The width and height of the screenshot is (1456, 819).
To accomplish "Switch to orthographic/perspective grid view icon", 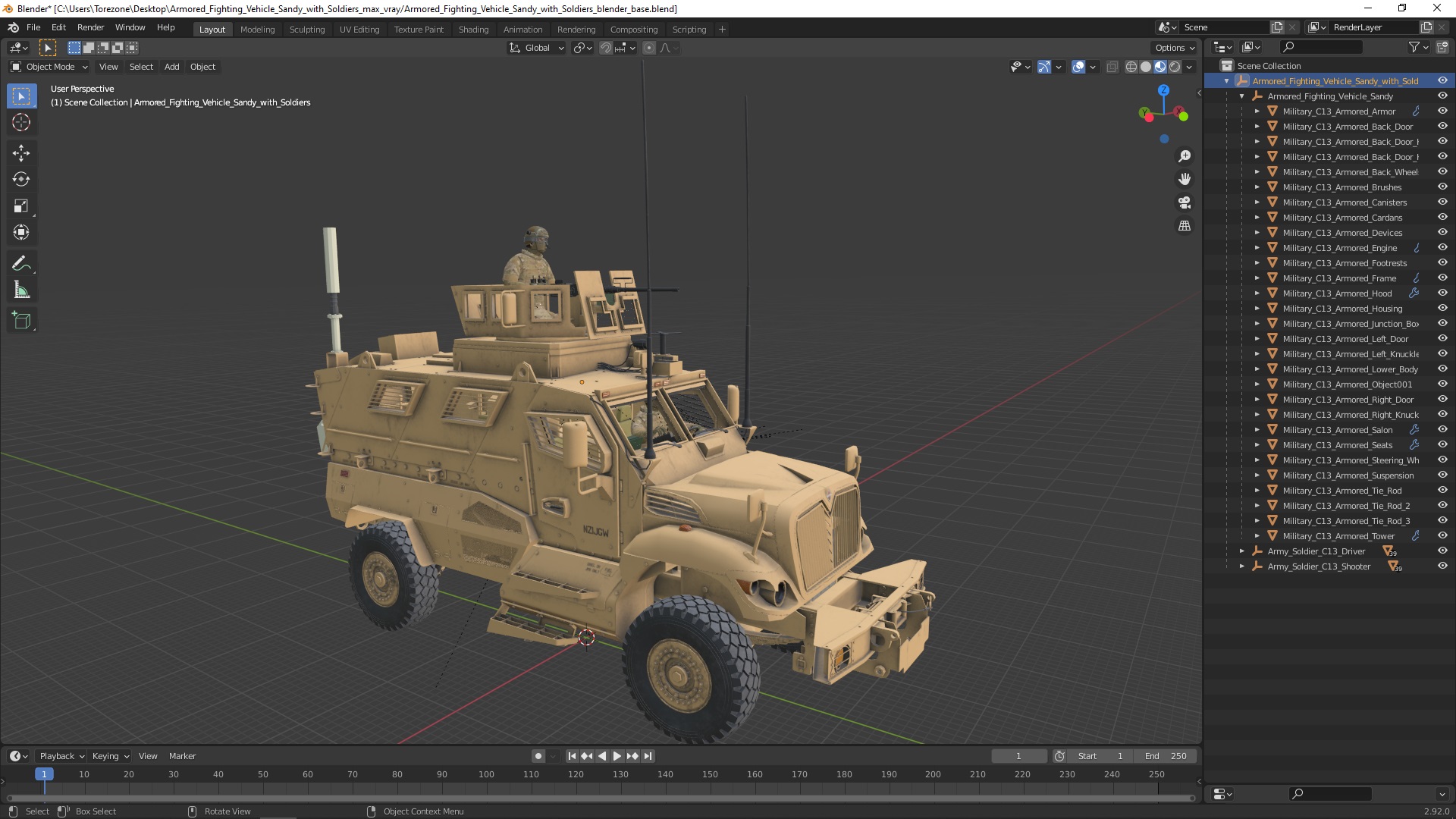I will (1184, 226).
